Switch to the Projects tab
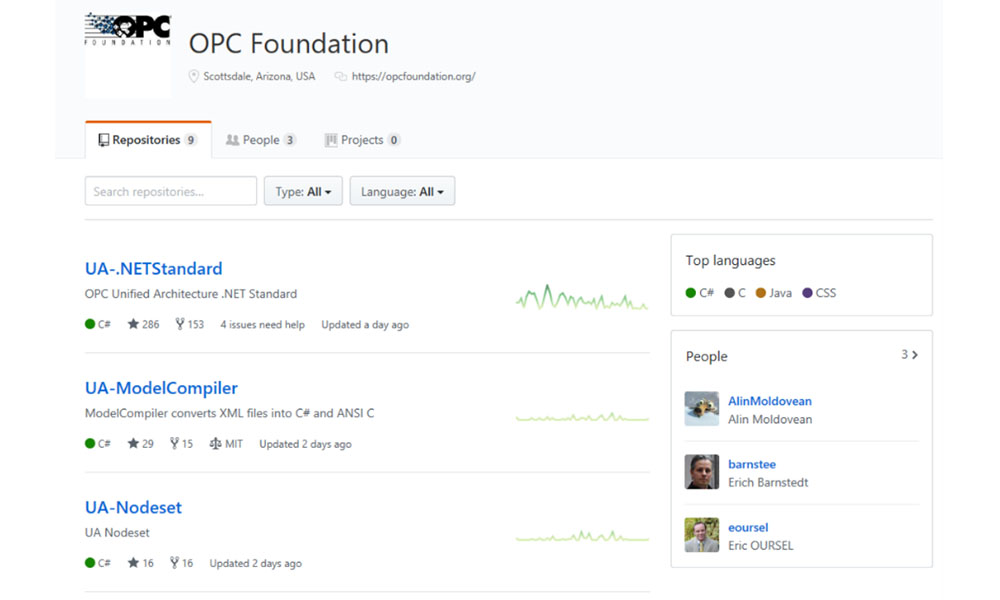Screen dimensions: 1000x600 pos(362,140)
